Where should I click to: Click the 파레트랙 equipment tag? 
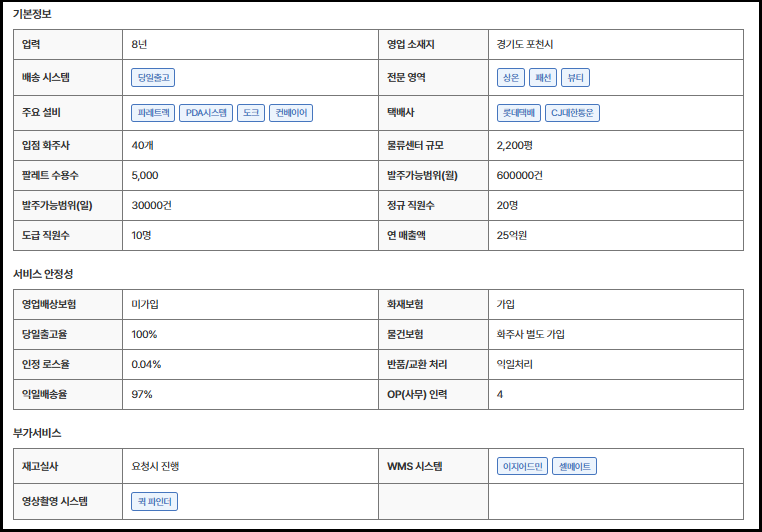pyautogui.click(x=153, y=113)
